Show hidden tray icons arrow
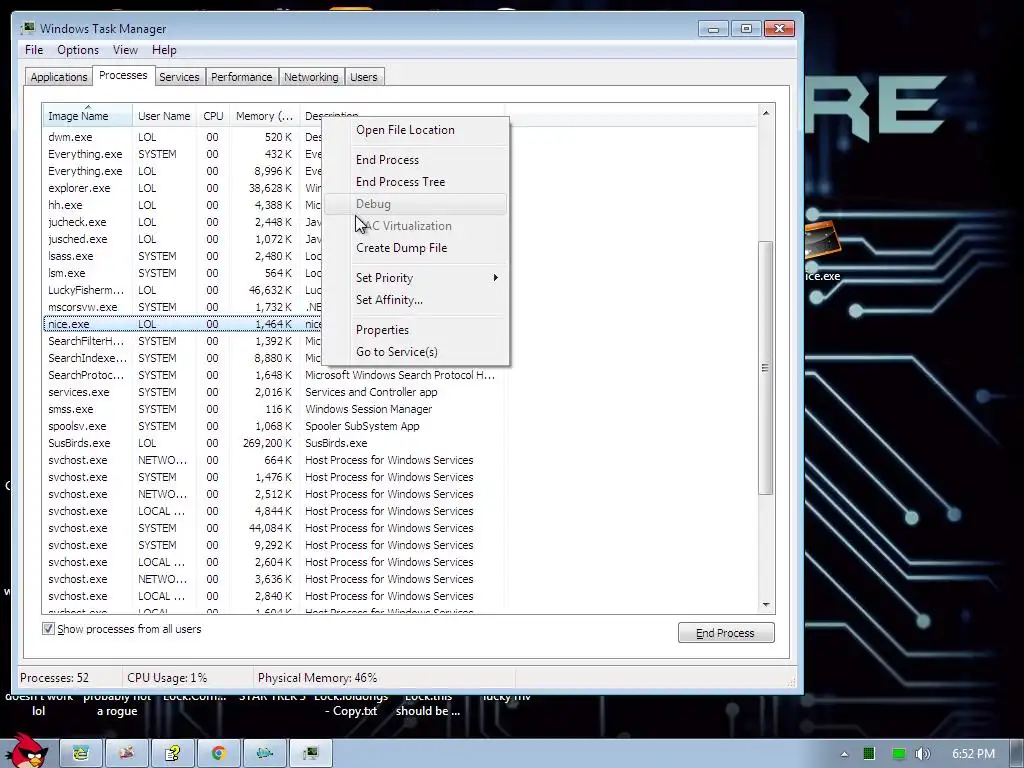1024x768 pixels. click(x=844, y=754)
